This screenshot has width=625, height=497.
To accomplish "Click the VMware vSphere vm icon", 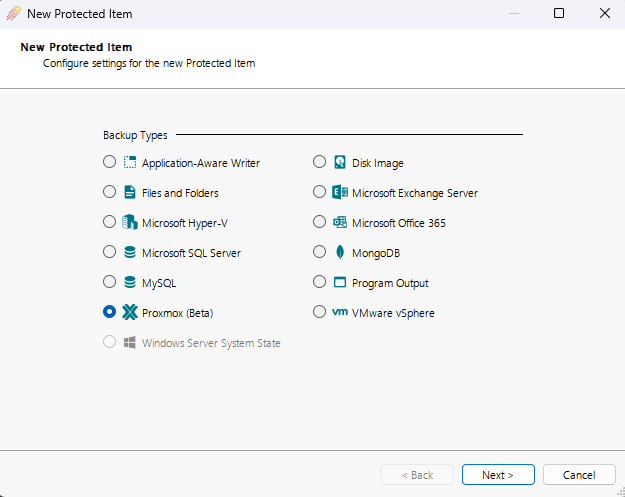I will coord(340,312).
